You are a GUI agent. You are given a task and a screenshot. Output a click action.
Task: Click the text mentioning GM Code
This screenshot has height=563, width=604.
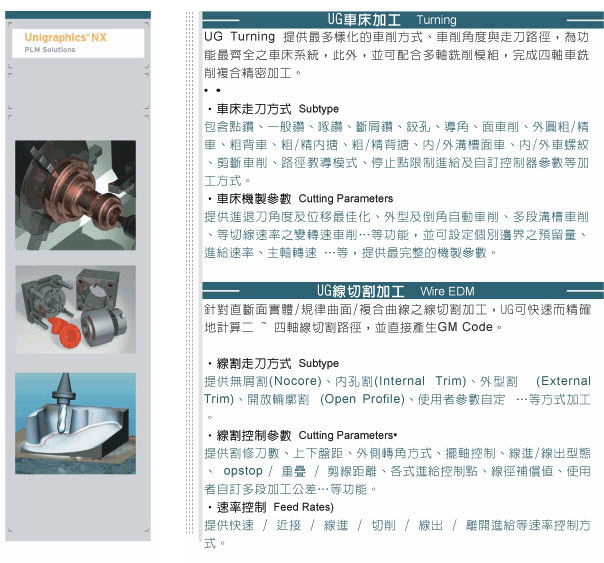[354, 327]
